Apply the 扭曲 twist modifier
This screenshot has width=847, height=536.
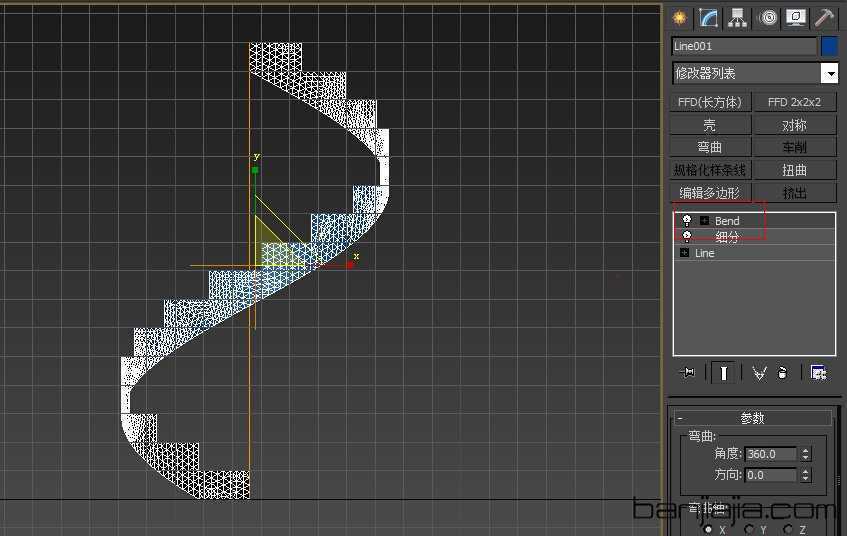click(x=794, y=170)
